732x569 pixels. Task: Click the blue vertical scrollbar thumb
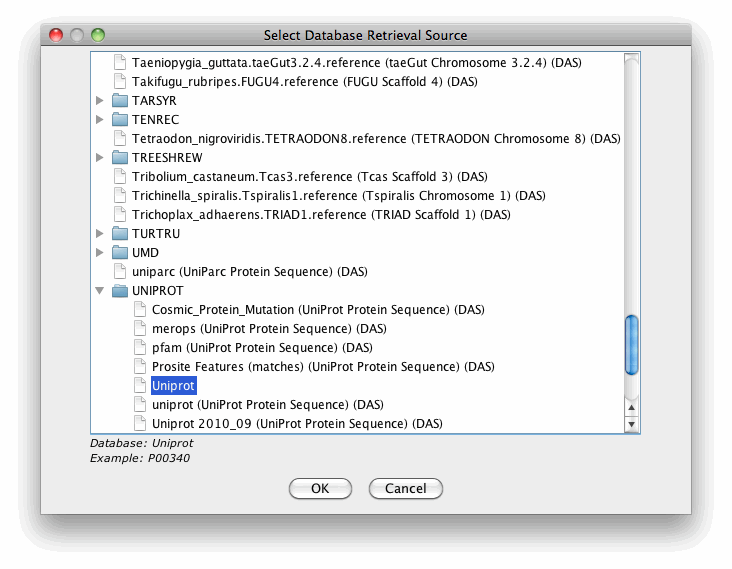(631, 343)
